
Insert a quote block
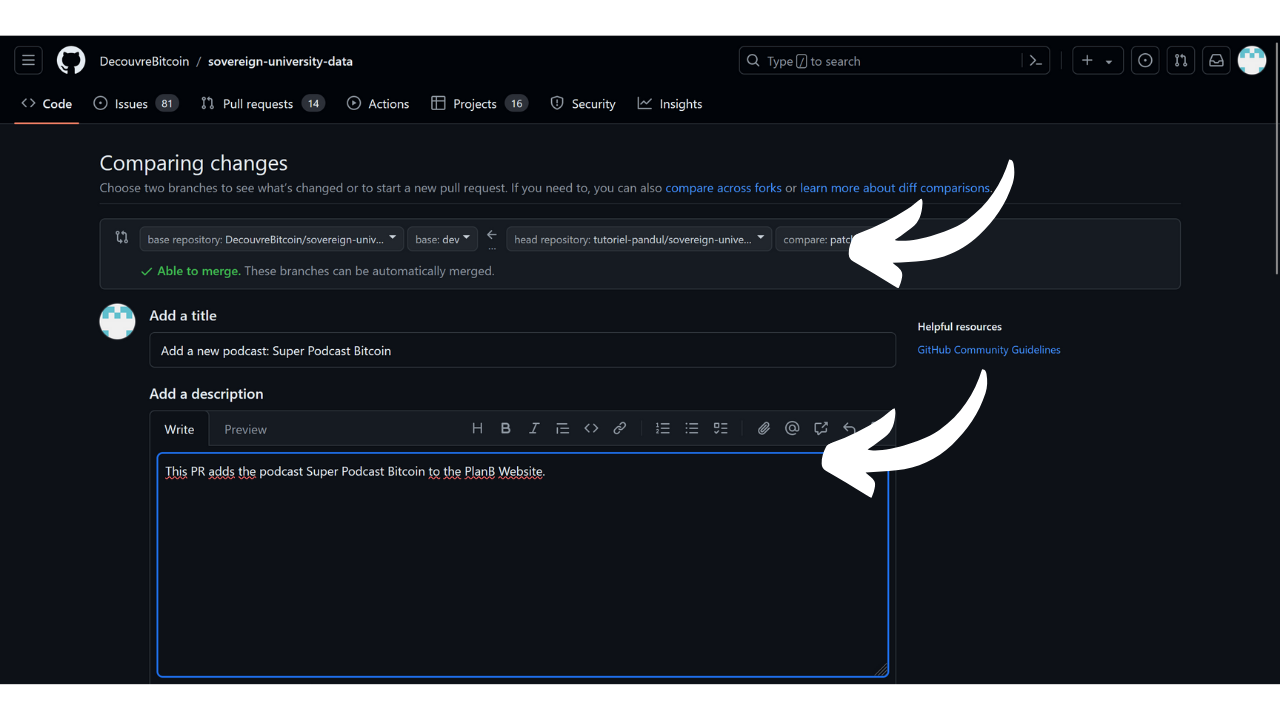563,428
